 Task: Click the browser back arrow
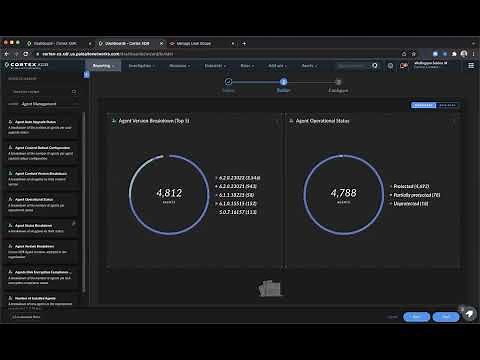[x=6, y=54]
